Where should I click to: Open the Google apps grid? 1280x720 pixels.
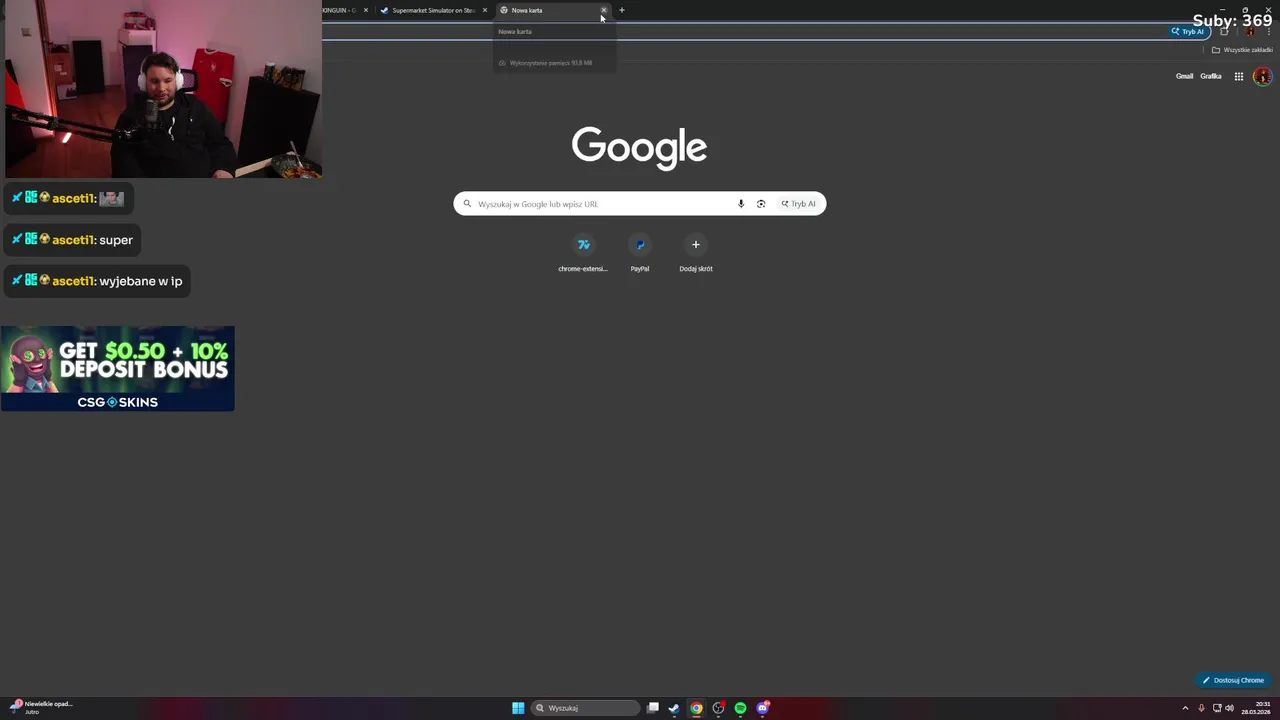tap(1238, 76)
